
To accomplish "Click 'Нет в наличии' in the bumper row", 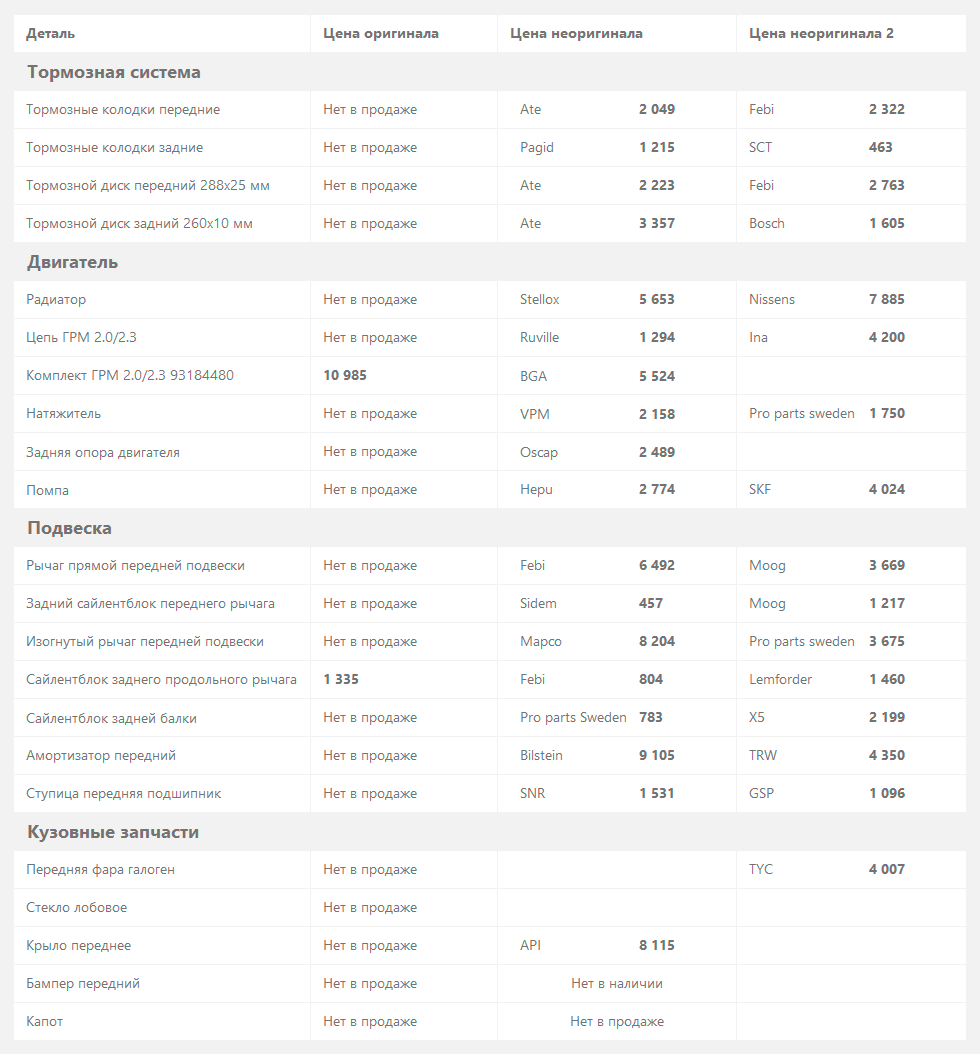I will pos(617,984).
